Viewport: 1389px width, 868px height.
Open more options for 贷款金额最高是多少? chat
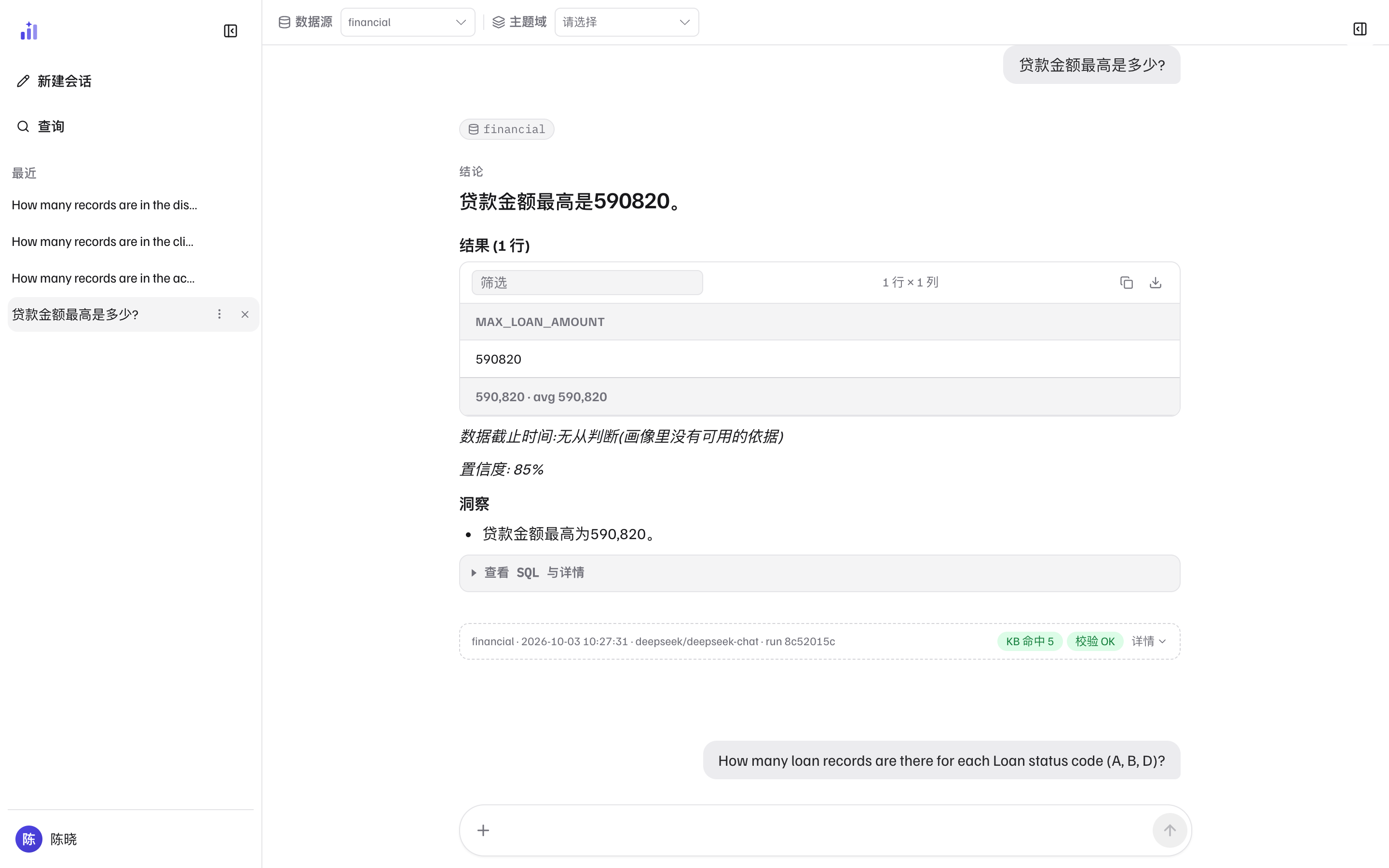[219, 314]
